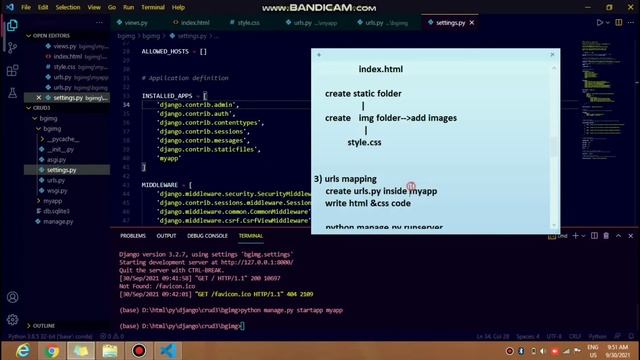This screenshot has width=640, height=360.
Task: Open the Manage gear menu
Action: pyautogui.click(x=12, y=320)
